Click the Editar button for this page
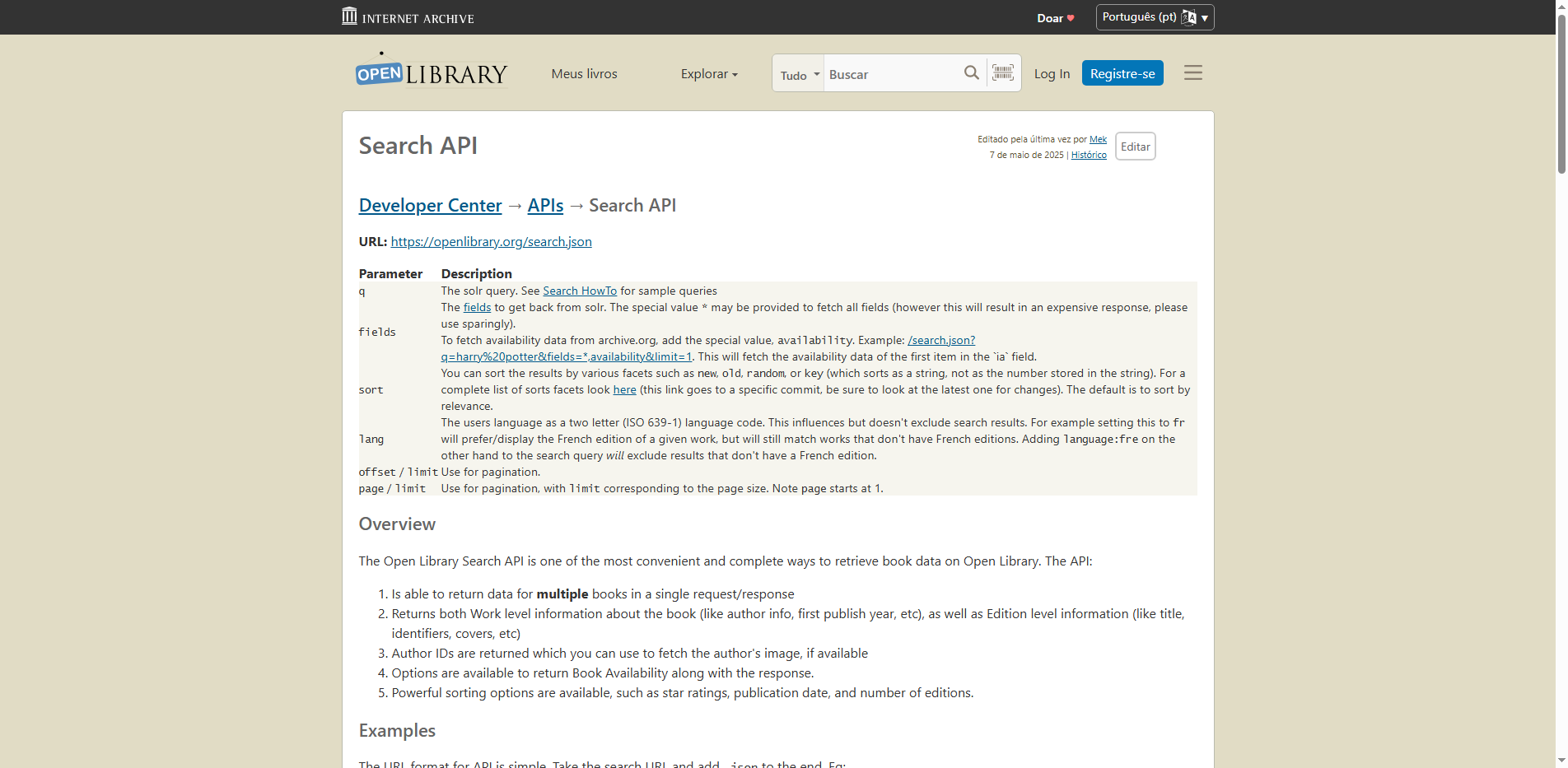This screenshot has height=768, width=1568. click(1135, 146)
